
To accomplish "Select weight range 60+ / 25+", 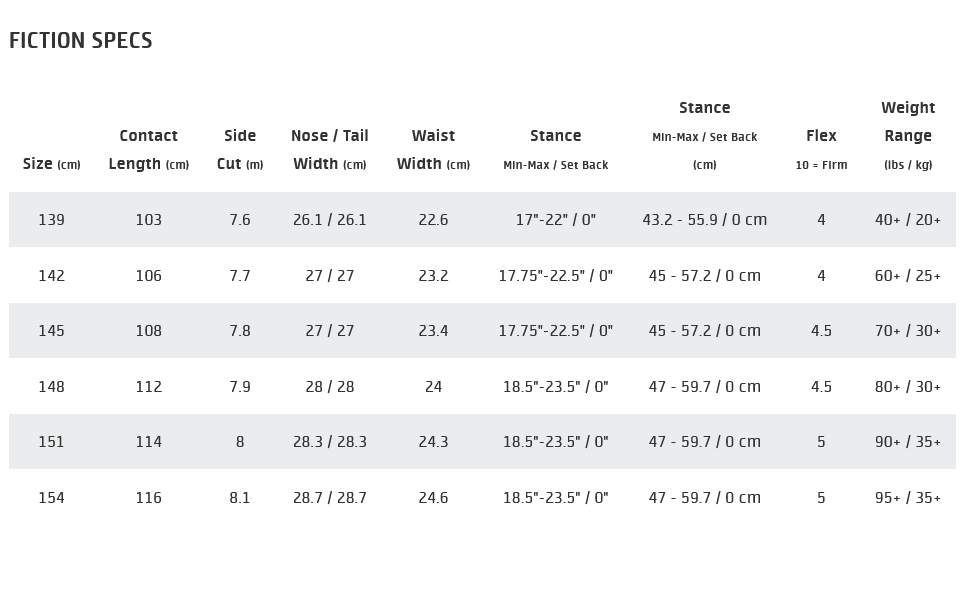I will (x=908, y=276).
